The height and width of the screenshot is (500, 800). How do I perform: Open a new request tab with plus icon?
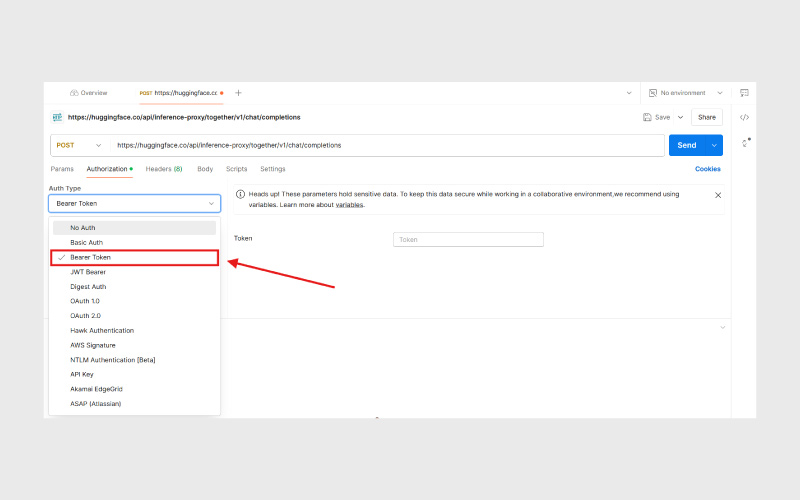[238, 93]
